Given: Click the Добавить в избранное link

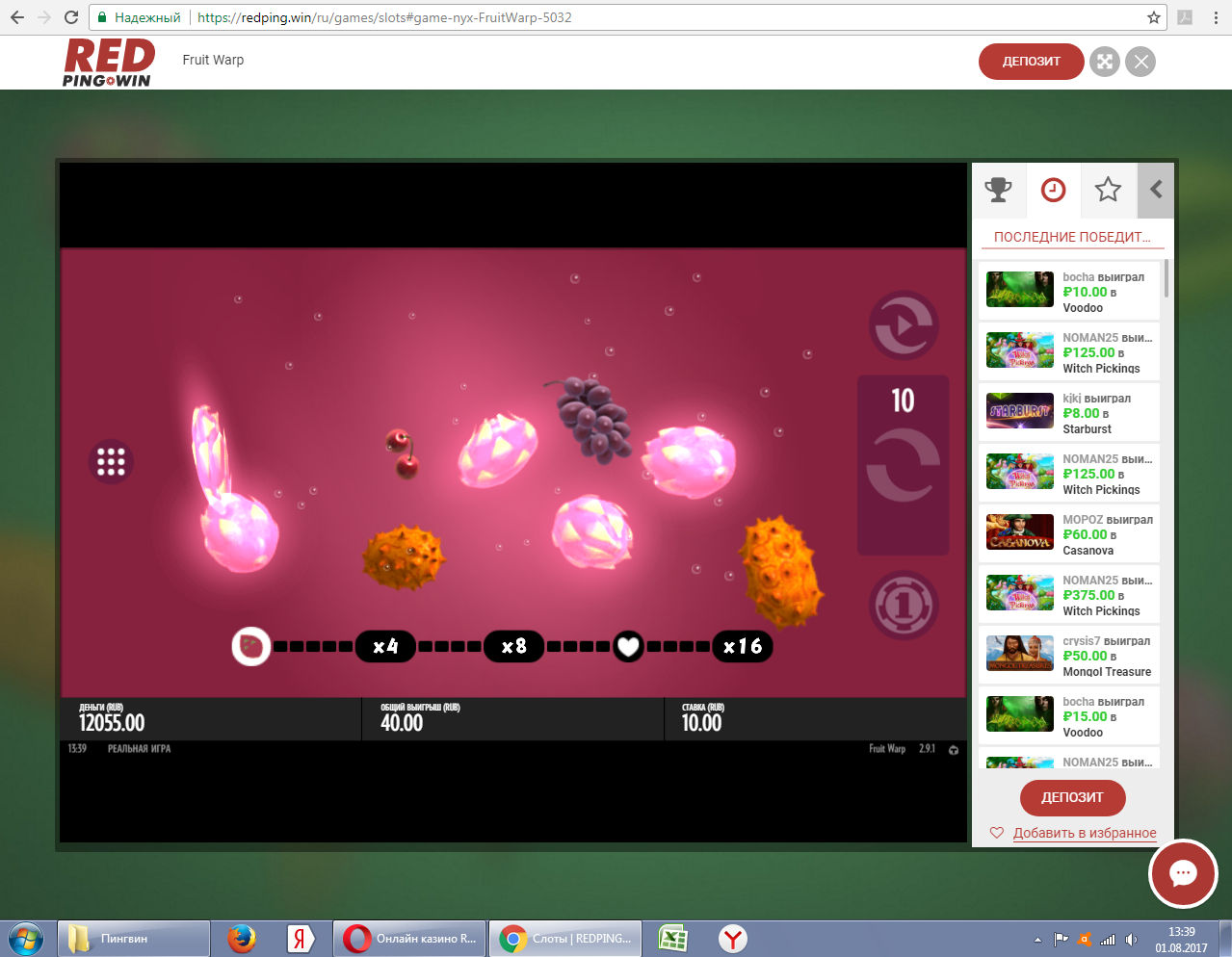Looking at the screenshot, I should [x=1085, y=833].
